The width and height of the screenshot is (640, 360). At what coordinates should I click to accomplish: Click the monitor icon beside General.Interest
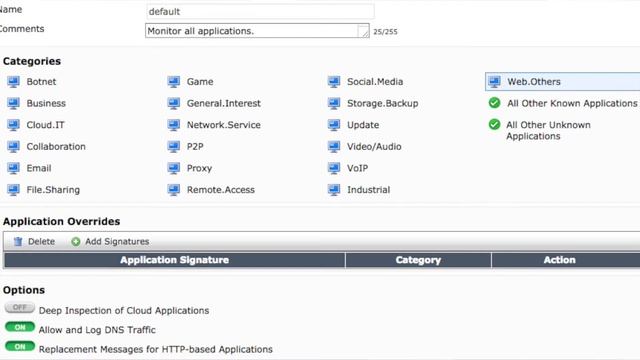[174, 103]
